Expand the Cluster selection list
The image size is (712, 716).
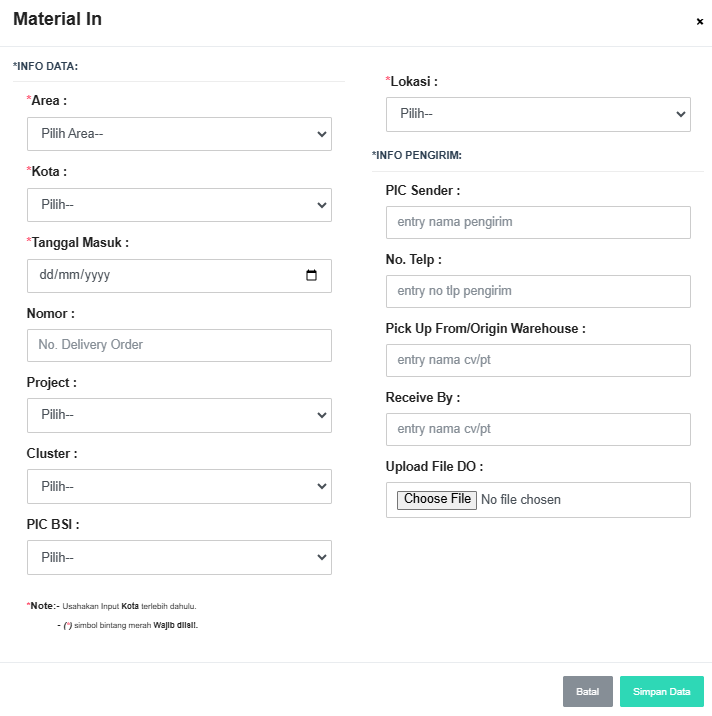pos(179,486)
